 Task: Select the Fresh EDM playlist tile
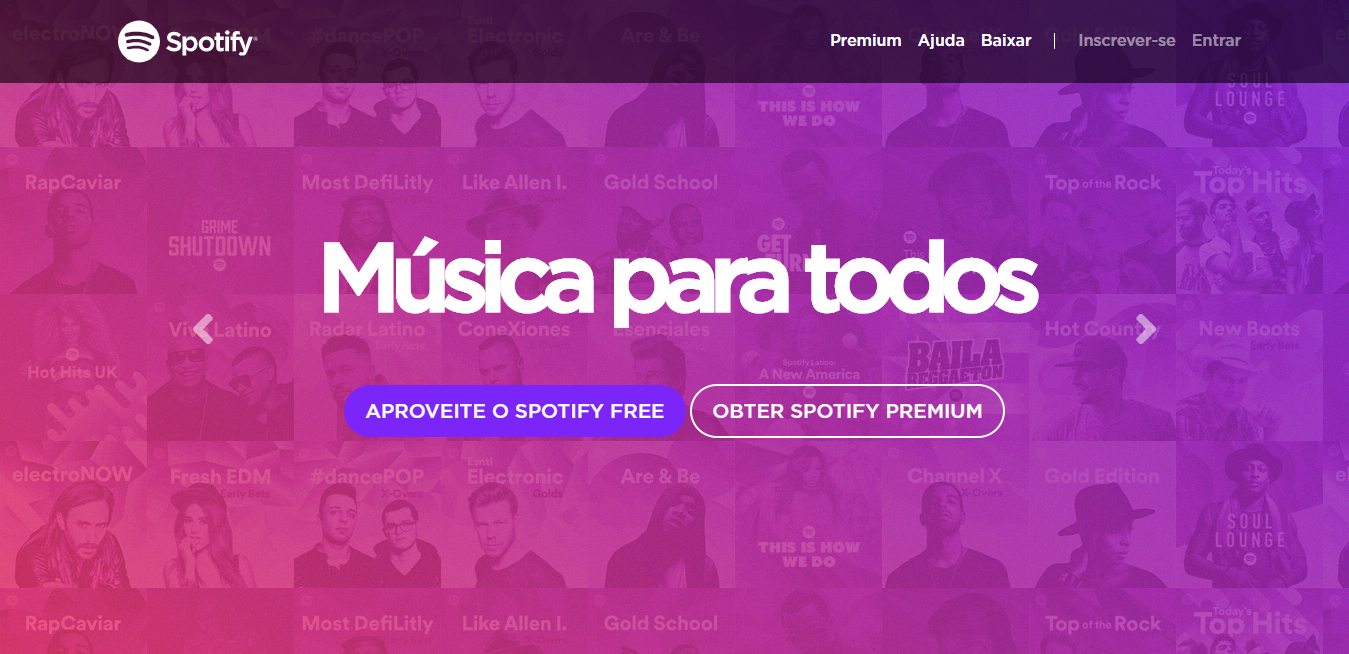[x=220, y=515]
